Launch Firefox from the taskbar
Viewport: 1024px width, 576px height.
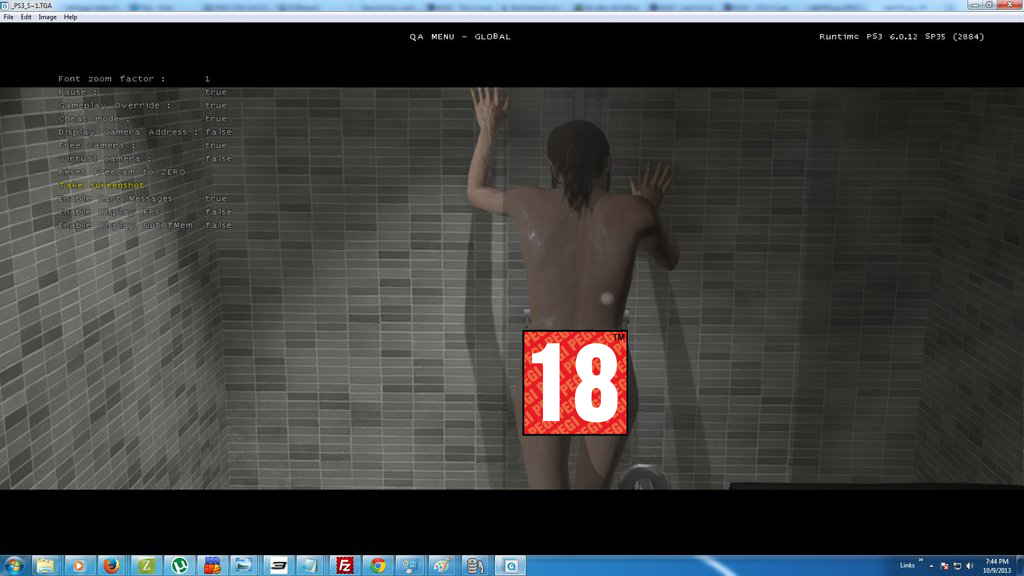(x=112, y=566)
